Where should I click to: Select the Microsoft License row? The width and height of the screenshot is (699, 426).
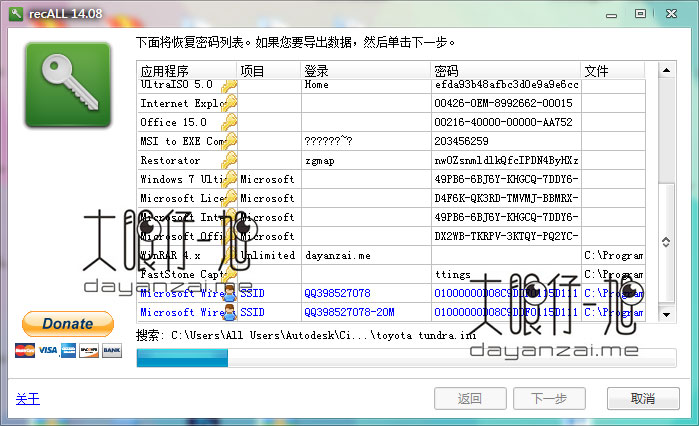[391, 198]
